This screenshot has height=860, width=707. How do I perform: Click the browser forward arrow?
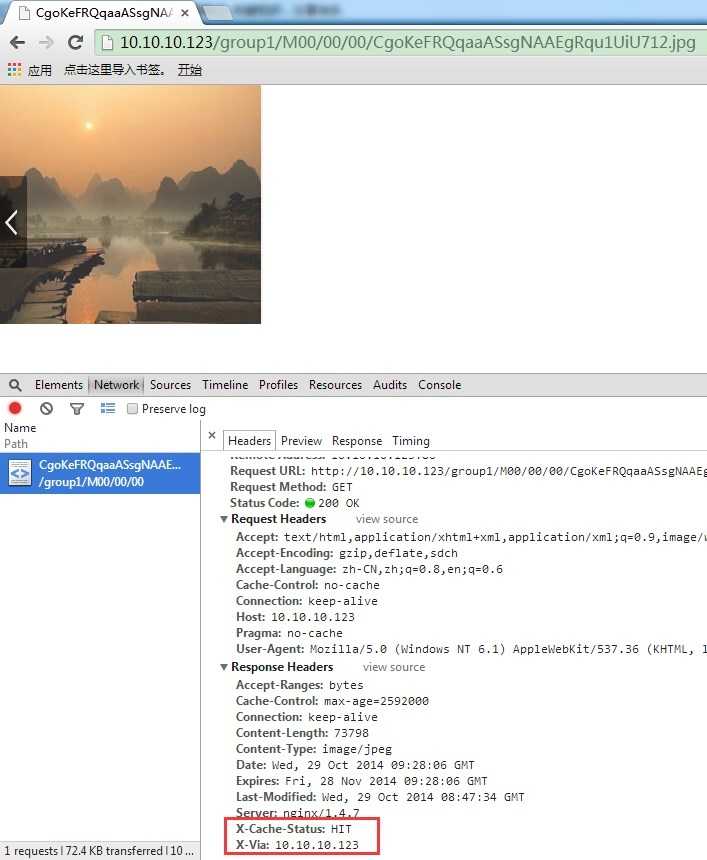point(46,42)
